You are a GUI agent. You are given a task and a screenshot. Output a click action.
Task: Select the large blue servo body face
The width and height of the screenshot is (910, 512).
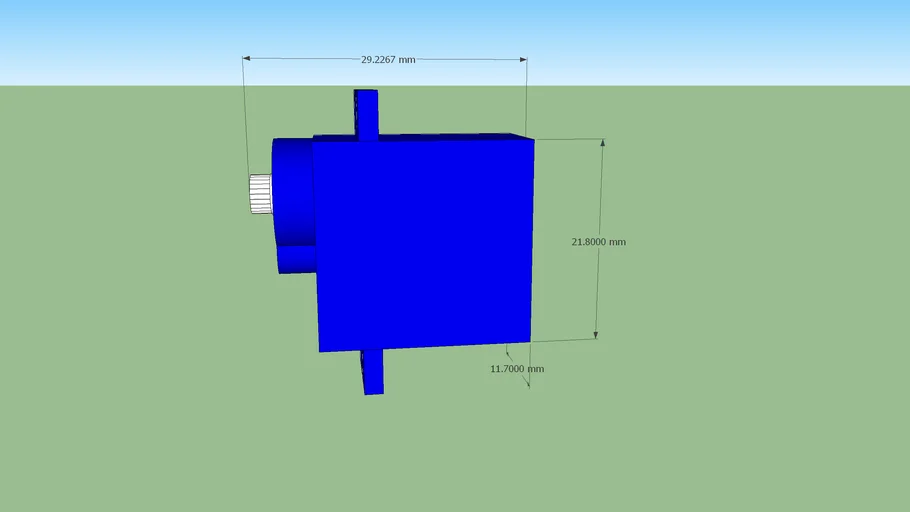pyautogui.click(x=424, y=245)
